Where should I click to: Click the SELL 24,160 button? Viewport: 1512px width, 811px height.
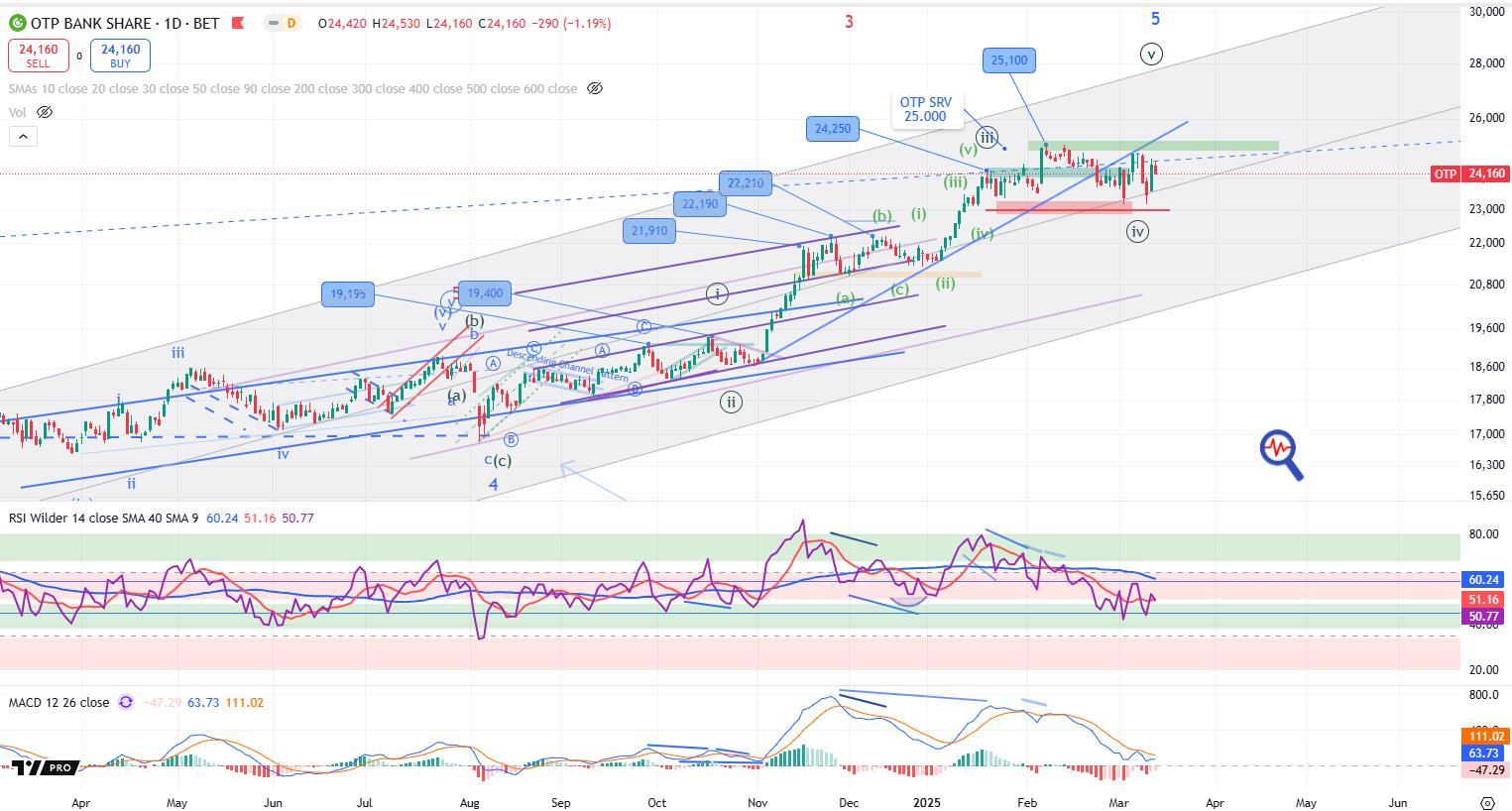point(39,56)
